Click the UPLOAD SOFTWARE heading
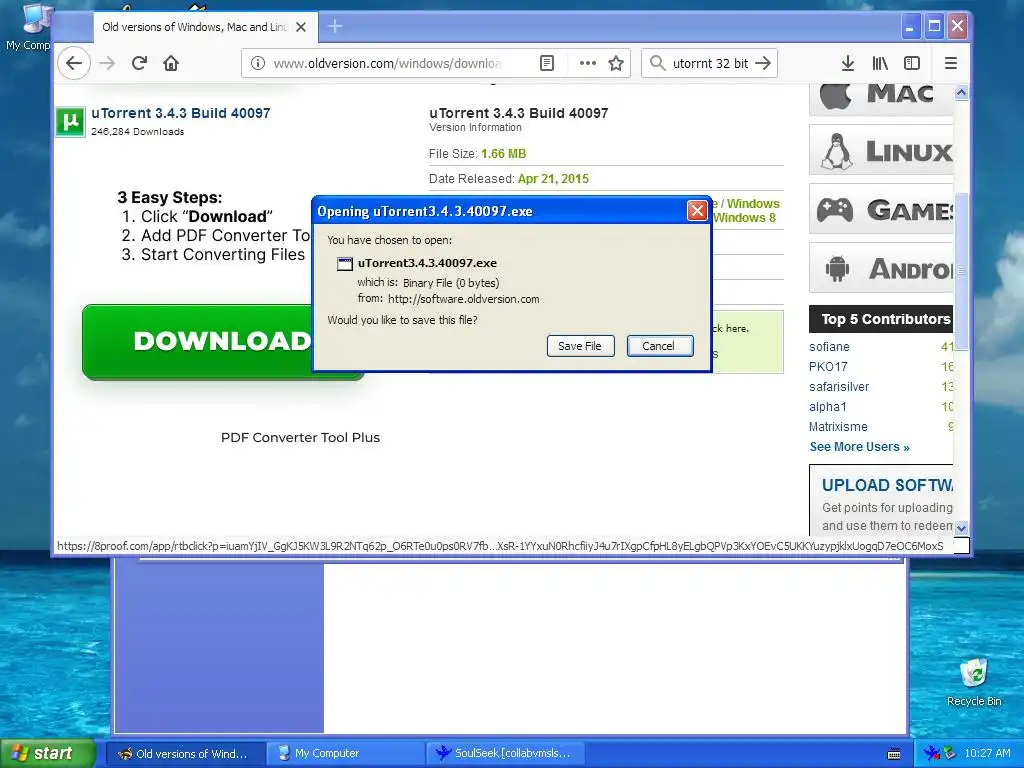 (887, 485)
